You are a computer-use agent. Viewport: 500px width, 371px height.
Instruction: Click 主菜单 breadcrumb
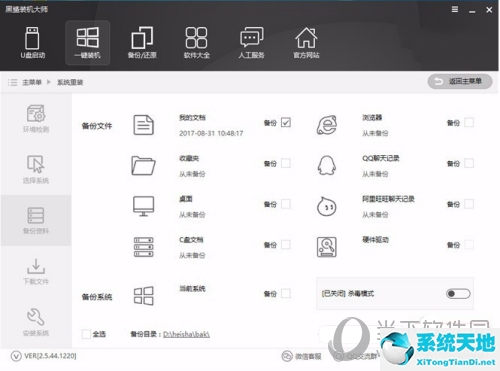click(32, 82)
